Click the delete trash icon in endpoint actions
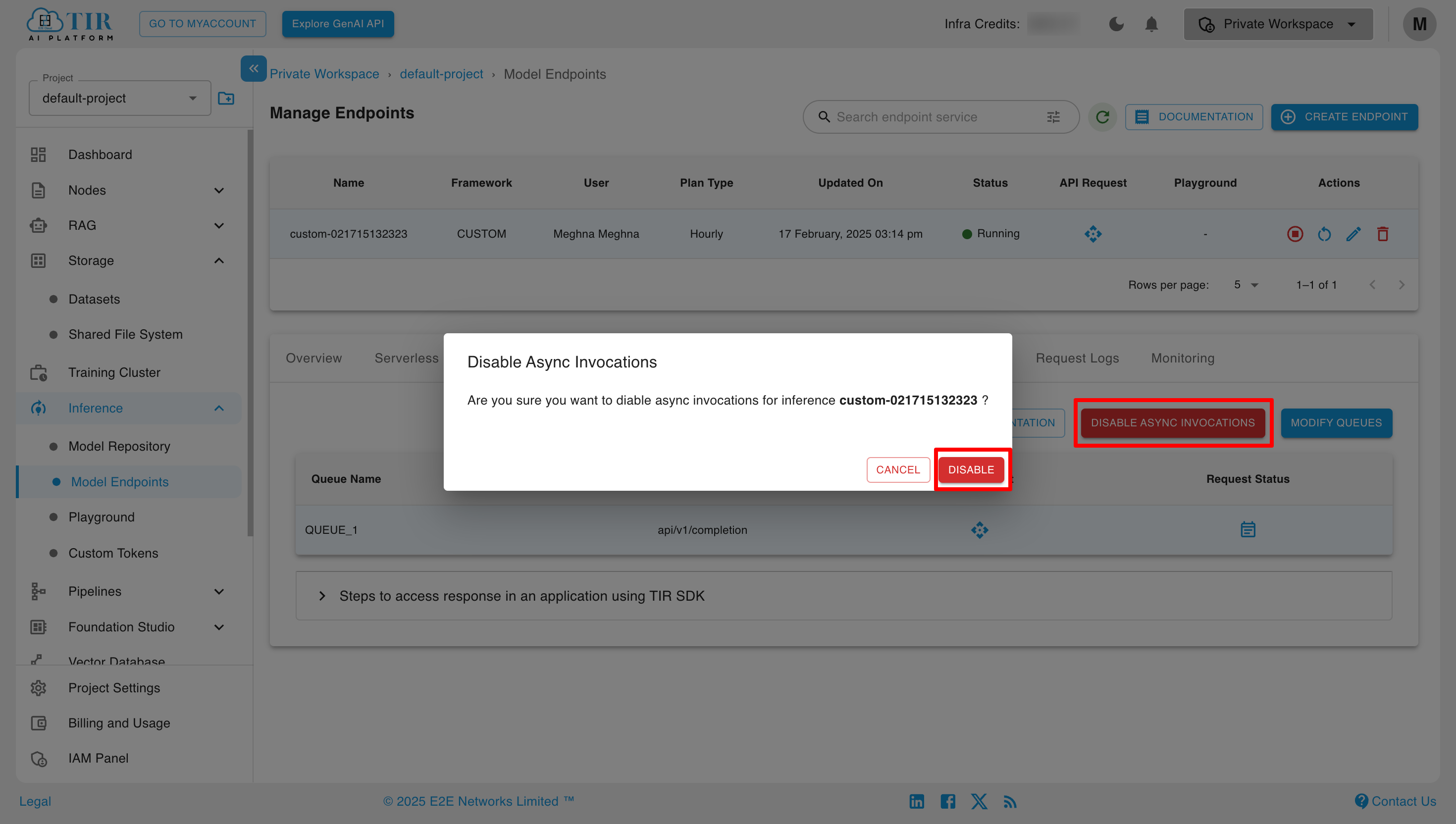 pyautogui.click(x=1383, y=233)
